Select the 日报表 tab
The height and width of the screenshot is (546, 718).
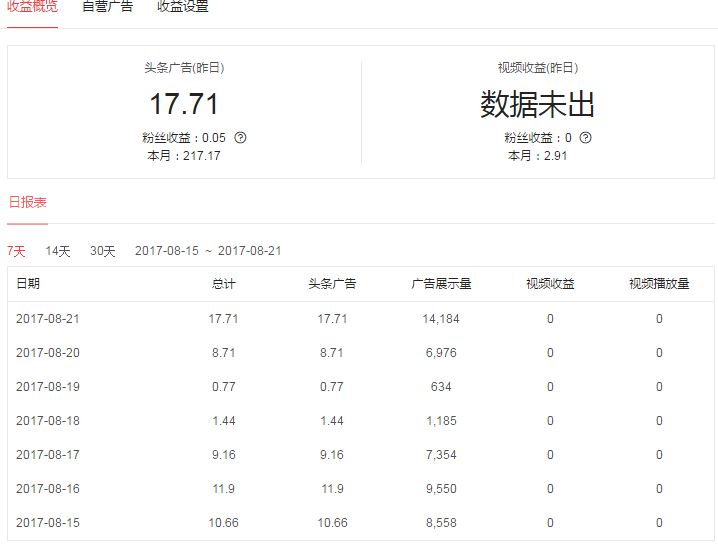pyautogui.click(x=28, y=202)
